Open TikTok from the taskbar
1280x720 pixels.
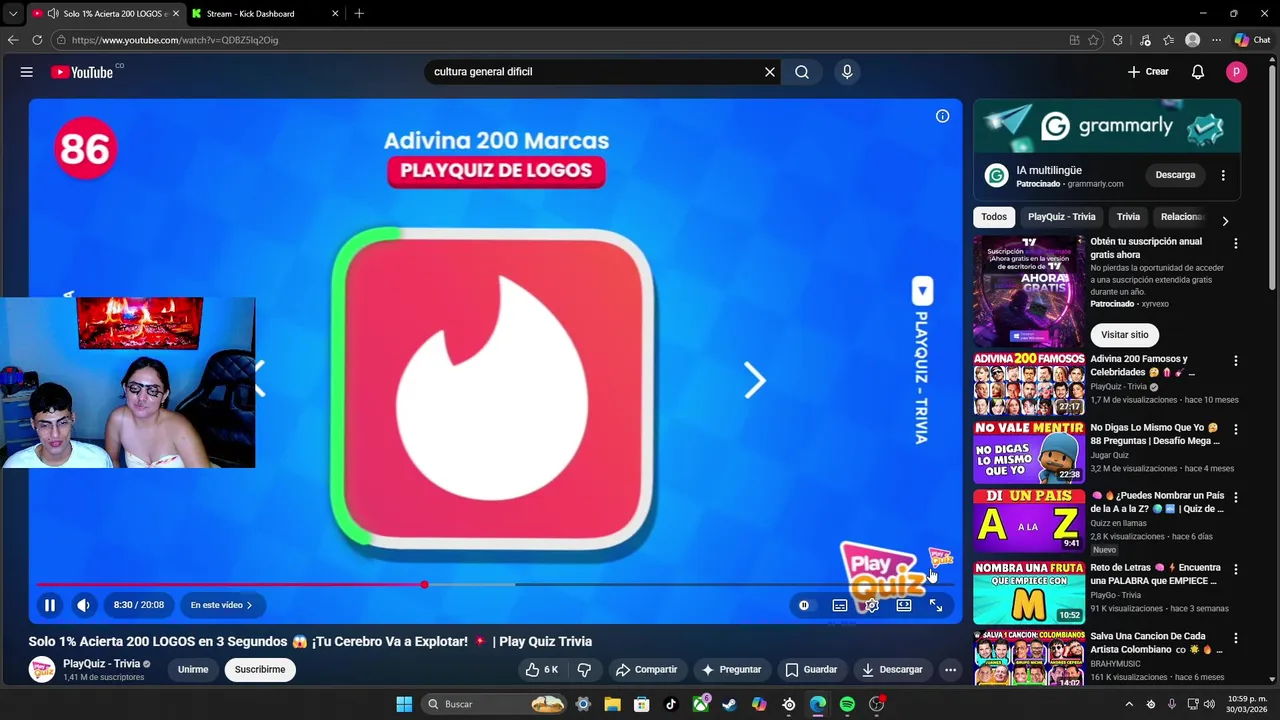pos(671,704)
